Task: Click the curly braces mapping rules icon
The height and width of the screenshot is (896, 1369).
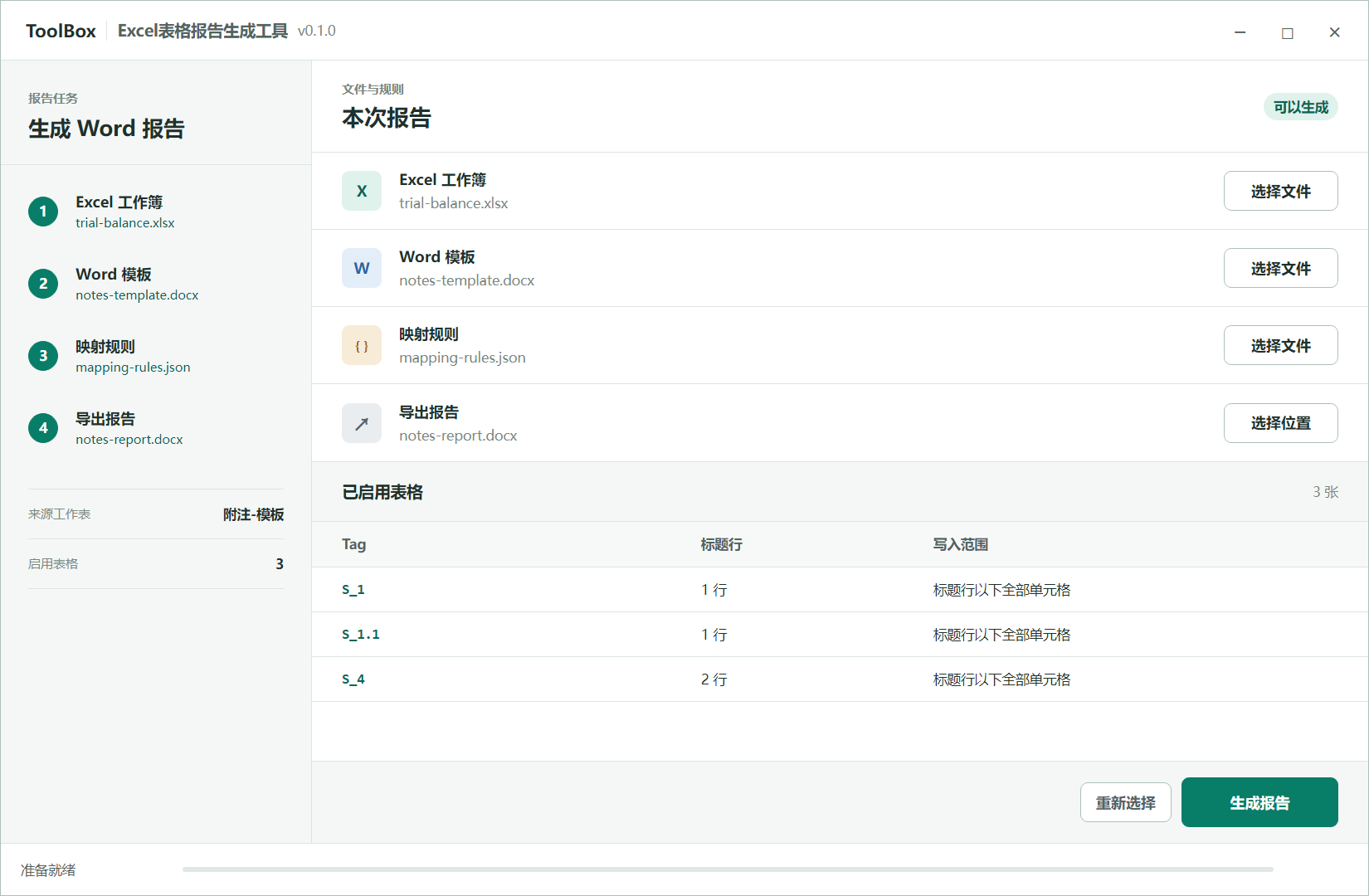Action: 362,345
